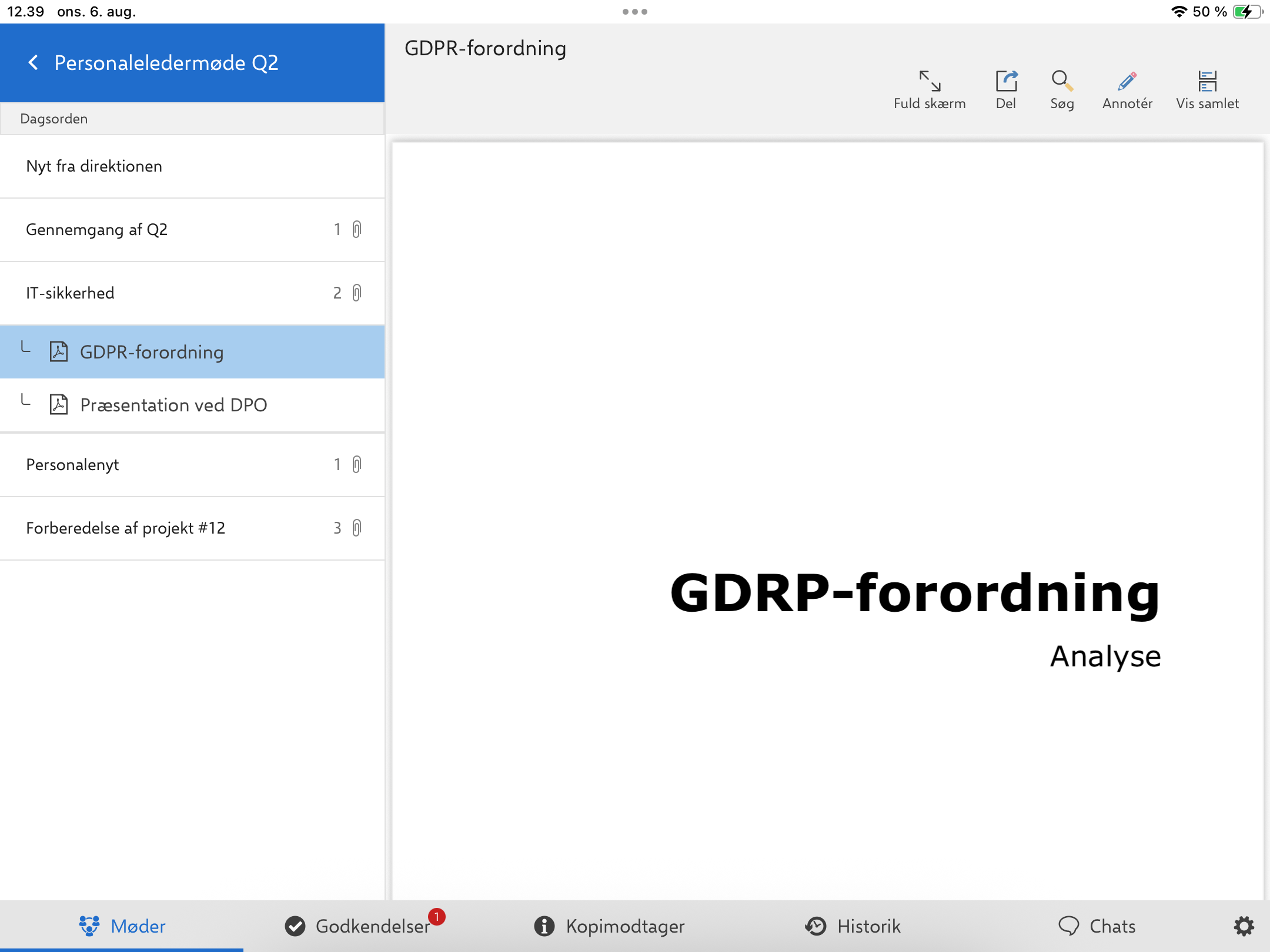Go back using the header chevron
Screen dimensions: 1270x952
[x=34, y=63]
